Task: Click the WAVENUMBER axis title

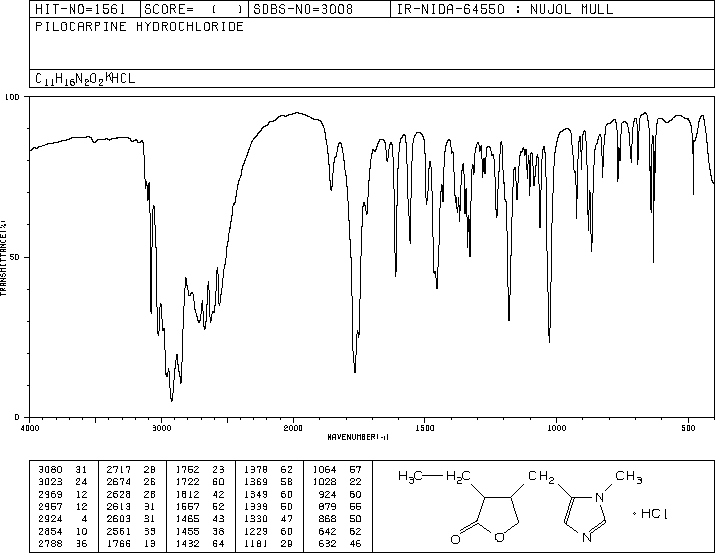Action: pyautogui.click(x=358, y=437)
